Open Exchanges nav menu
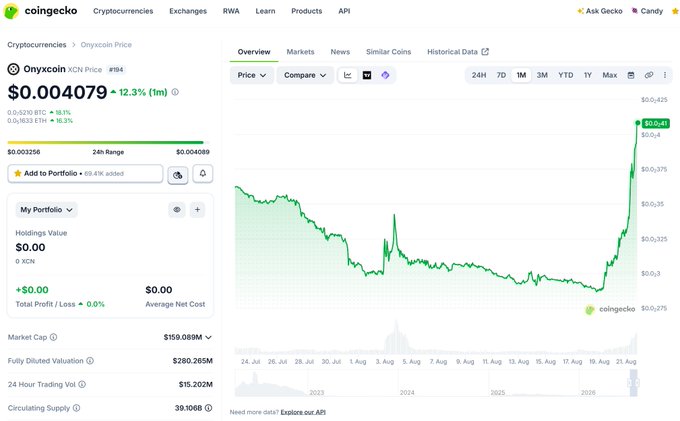 188,11
